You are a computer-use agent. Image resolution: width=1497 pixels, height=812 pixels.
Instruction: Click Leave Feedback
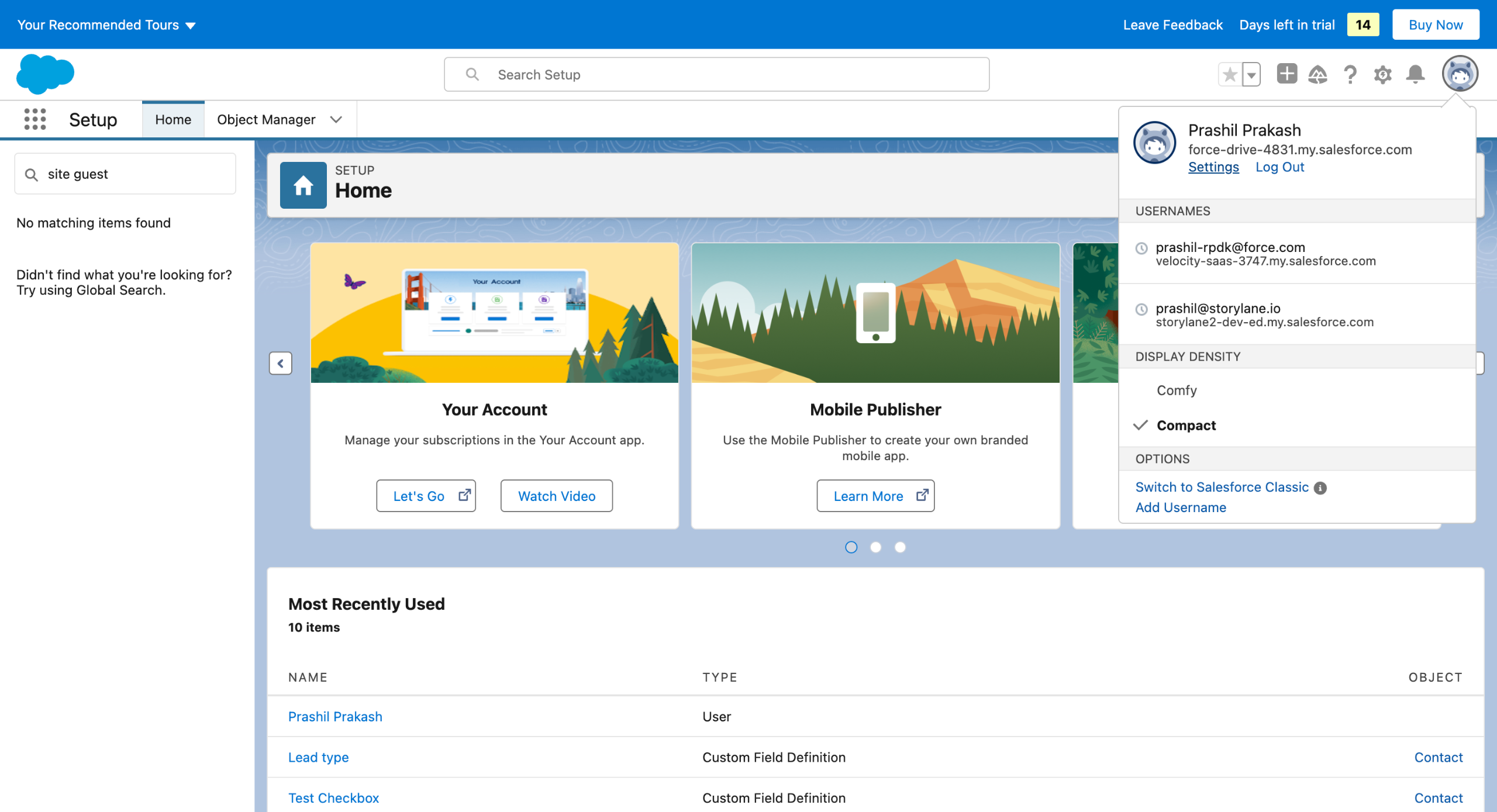click(x=1172, y=25)
